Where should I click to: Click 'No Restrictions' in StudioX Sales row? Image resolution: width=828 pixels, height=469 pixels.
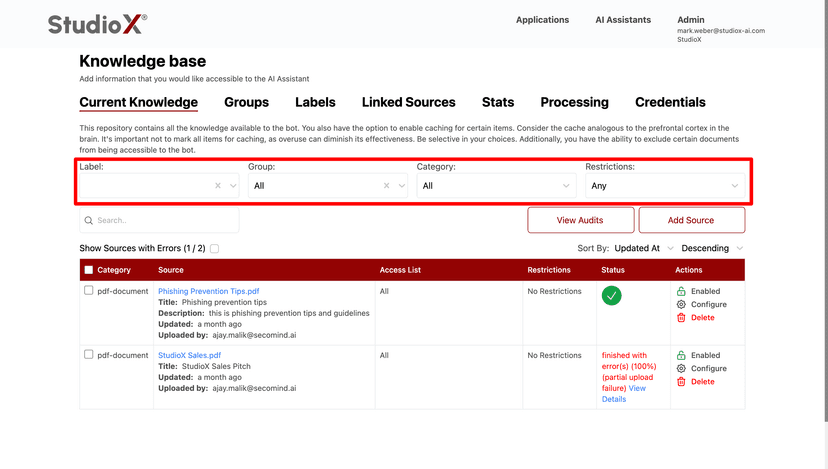click(554, 355)
